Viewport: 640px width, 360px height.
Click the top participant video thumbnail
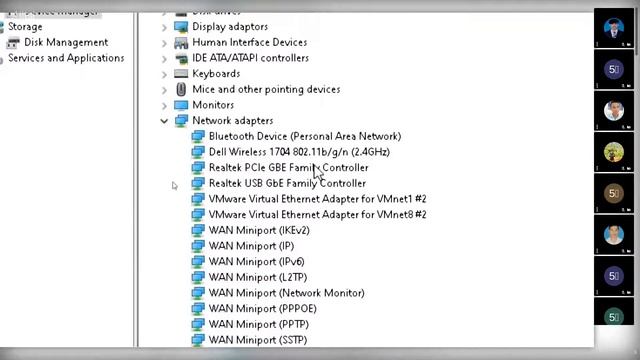[x=614, y=28]
